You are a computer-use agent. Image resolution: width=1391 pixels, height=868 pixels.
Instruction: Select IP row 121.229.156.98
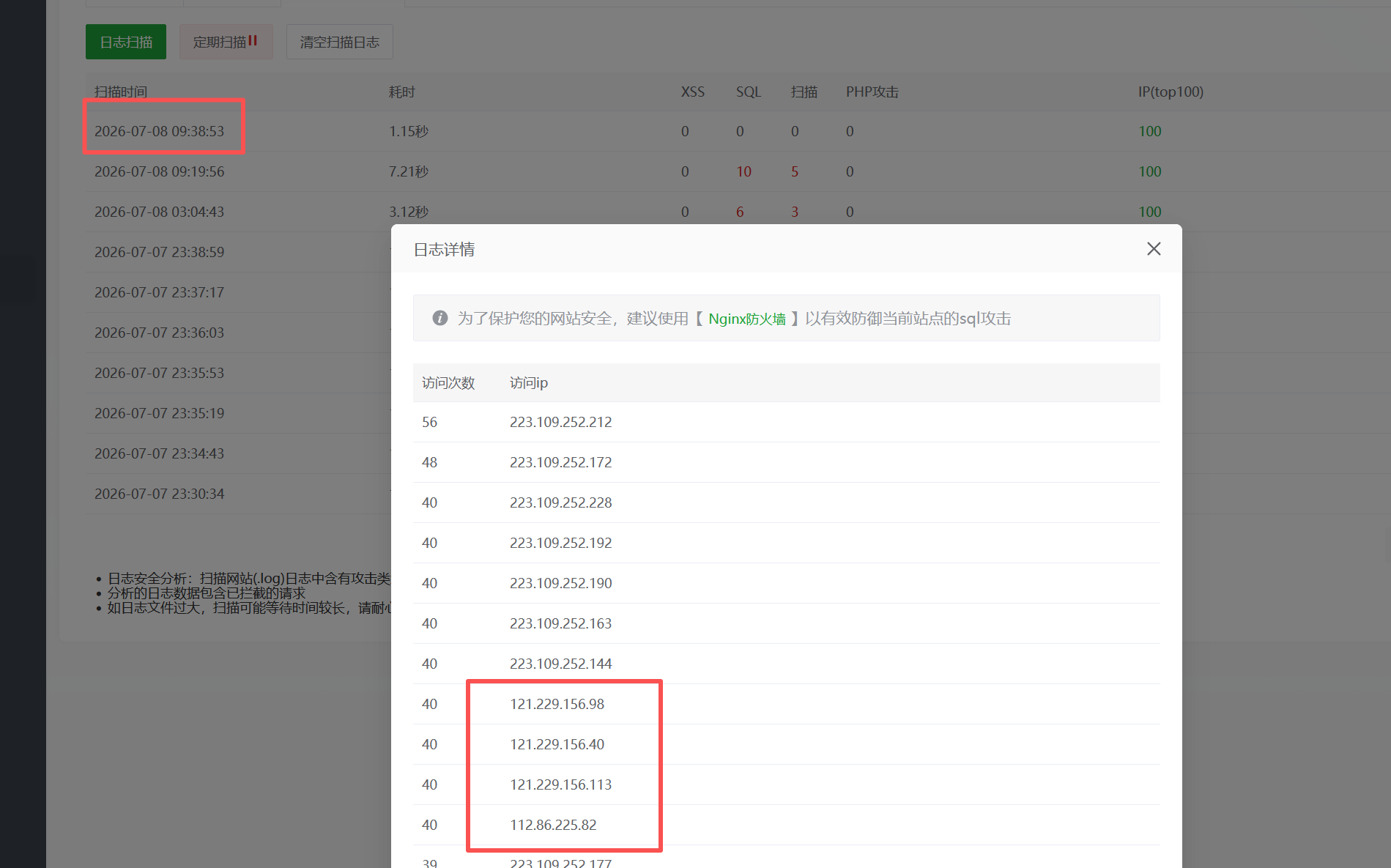(787, 704)
